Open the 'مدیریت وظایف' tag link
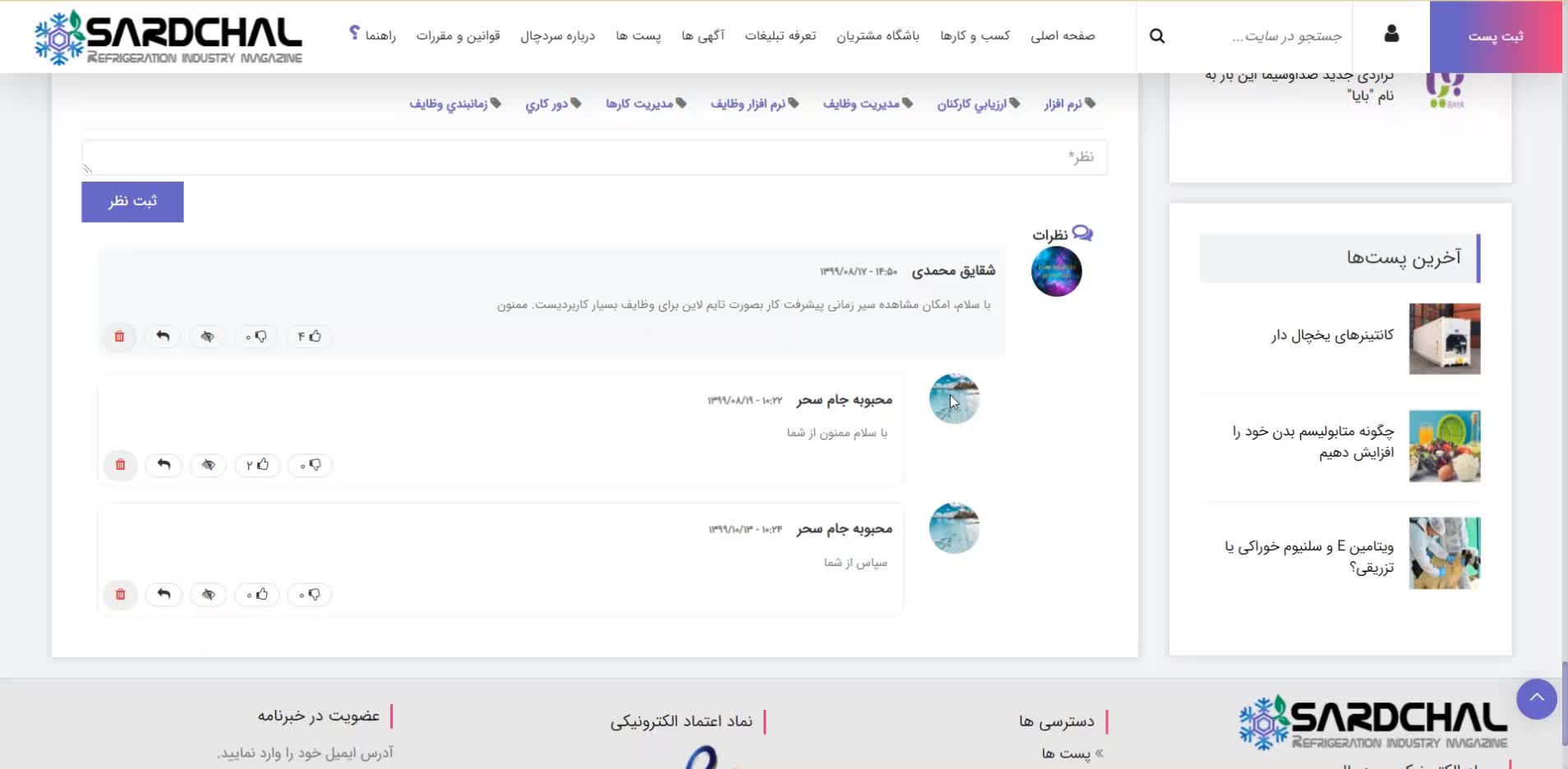The image size is (1568, 769). coord(868,104)
